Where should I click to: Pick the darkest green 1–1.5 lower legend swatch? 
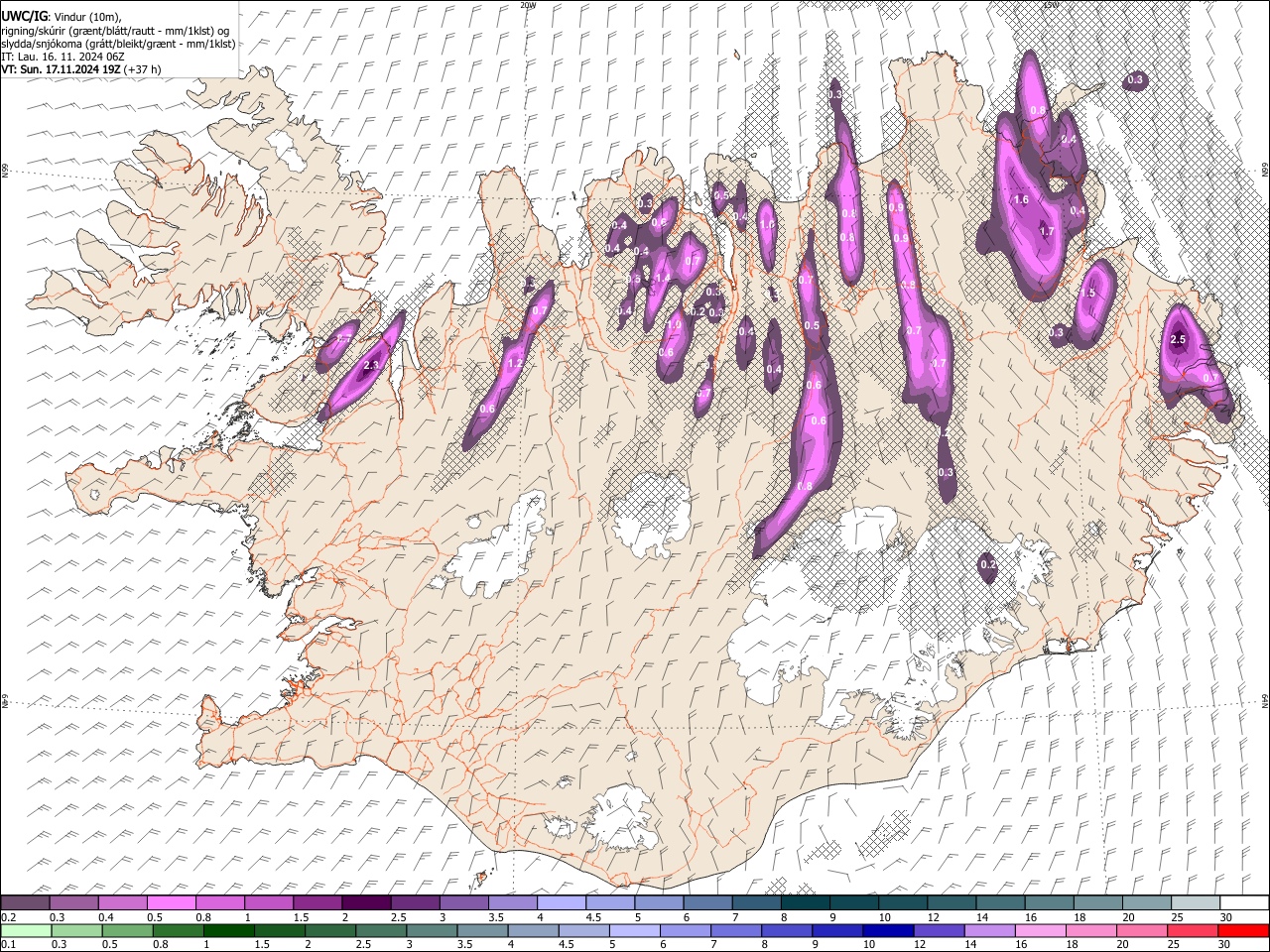point(229,930)
